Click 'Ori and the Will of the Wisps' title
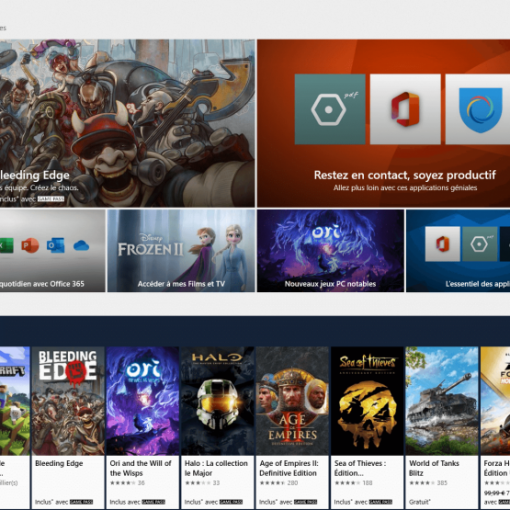Image resolution: width=510 pixels, height=510 pixels. pos(140,468)
